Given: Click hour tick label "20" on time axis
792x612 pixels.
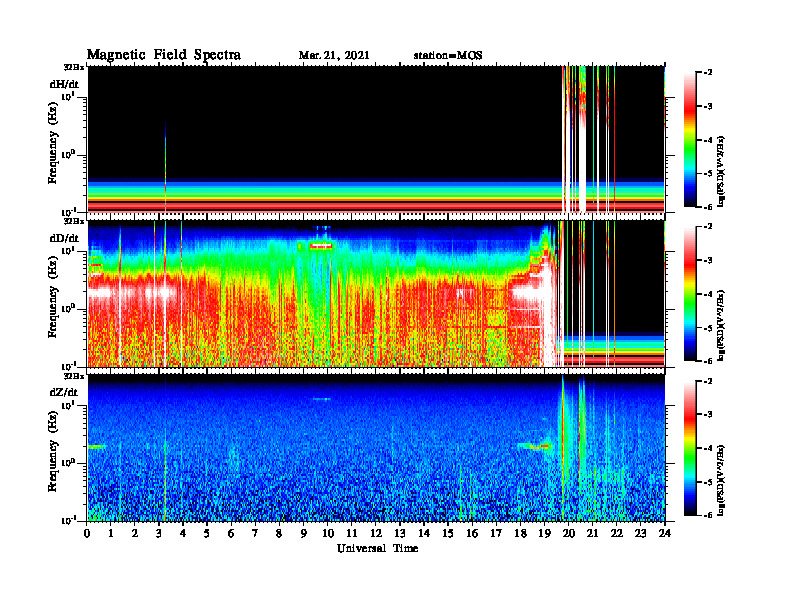Looking at the screenshot, I should click(569, 533).
